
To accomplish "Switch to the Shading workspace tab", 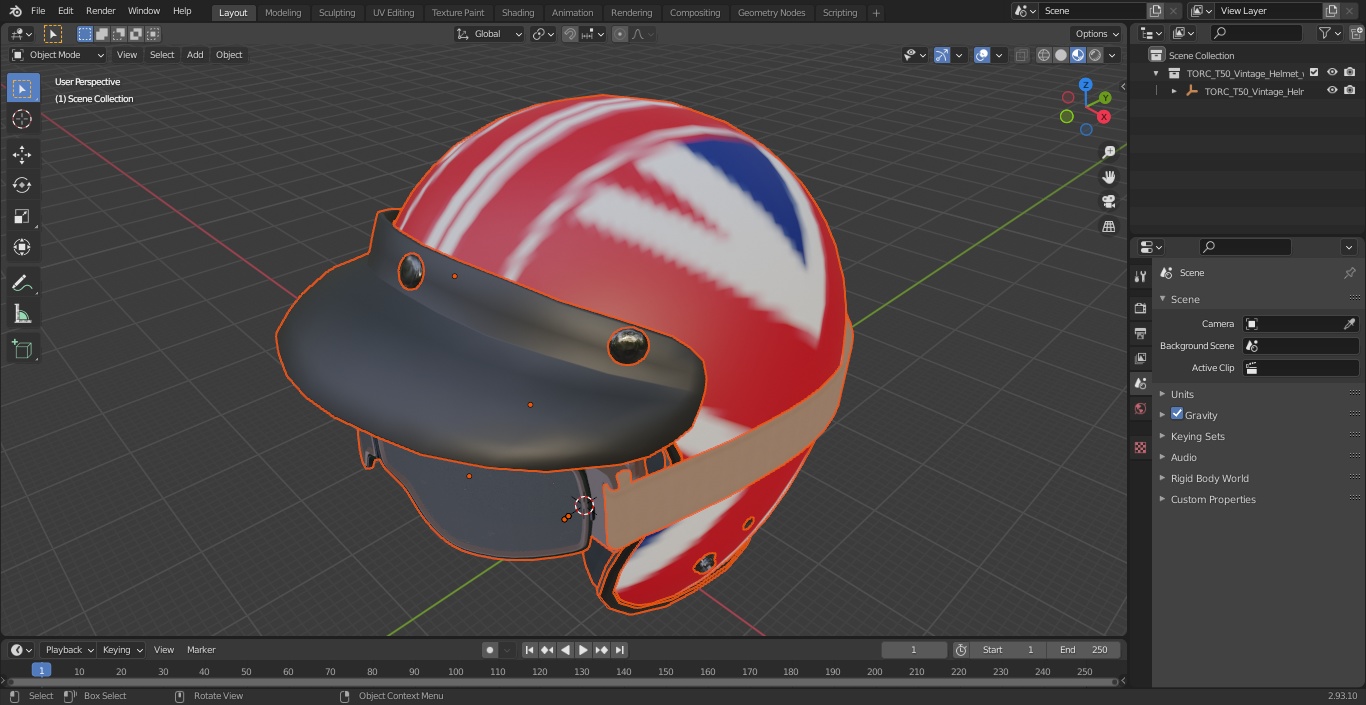I will (x=518, y=12).
